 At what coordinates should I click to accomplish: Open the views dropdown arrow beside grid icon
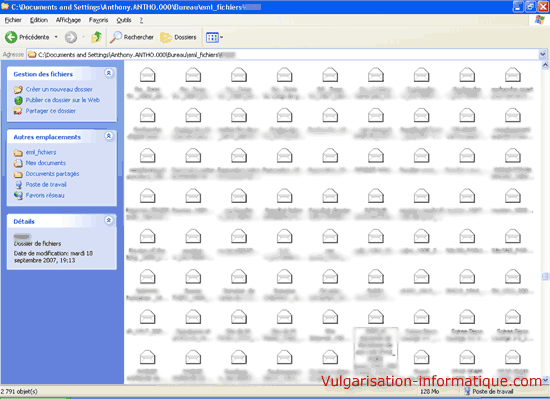(x=222, y=37)
